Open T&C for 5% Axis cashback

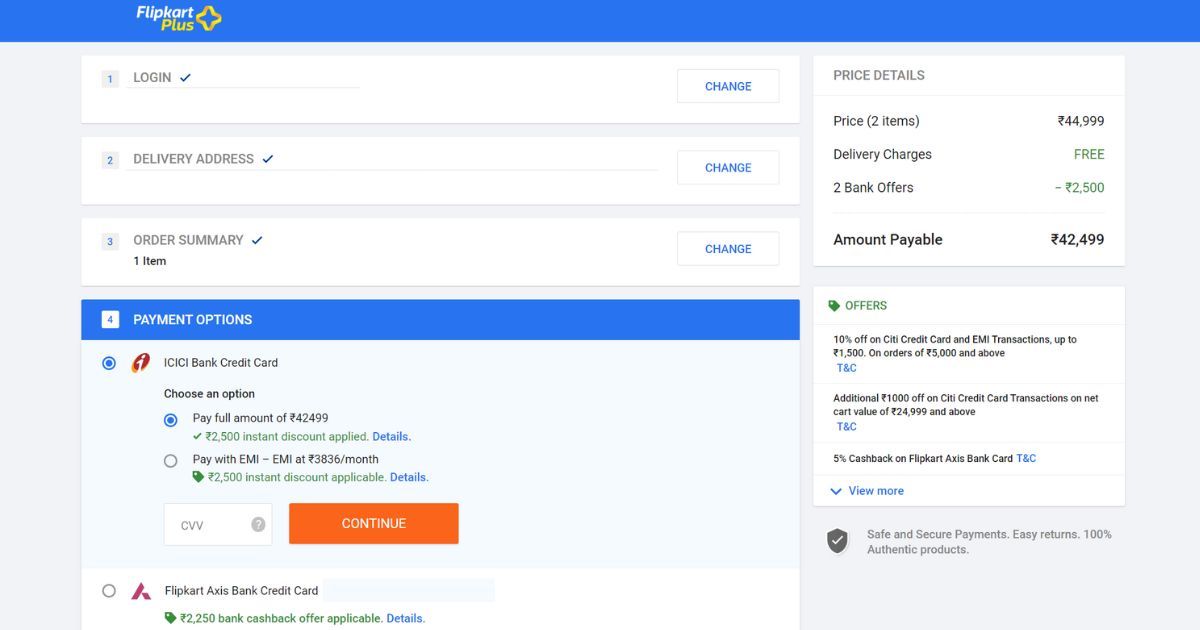click(1026, 458)
